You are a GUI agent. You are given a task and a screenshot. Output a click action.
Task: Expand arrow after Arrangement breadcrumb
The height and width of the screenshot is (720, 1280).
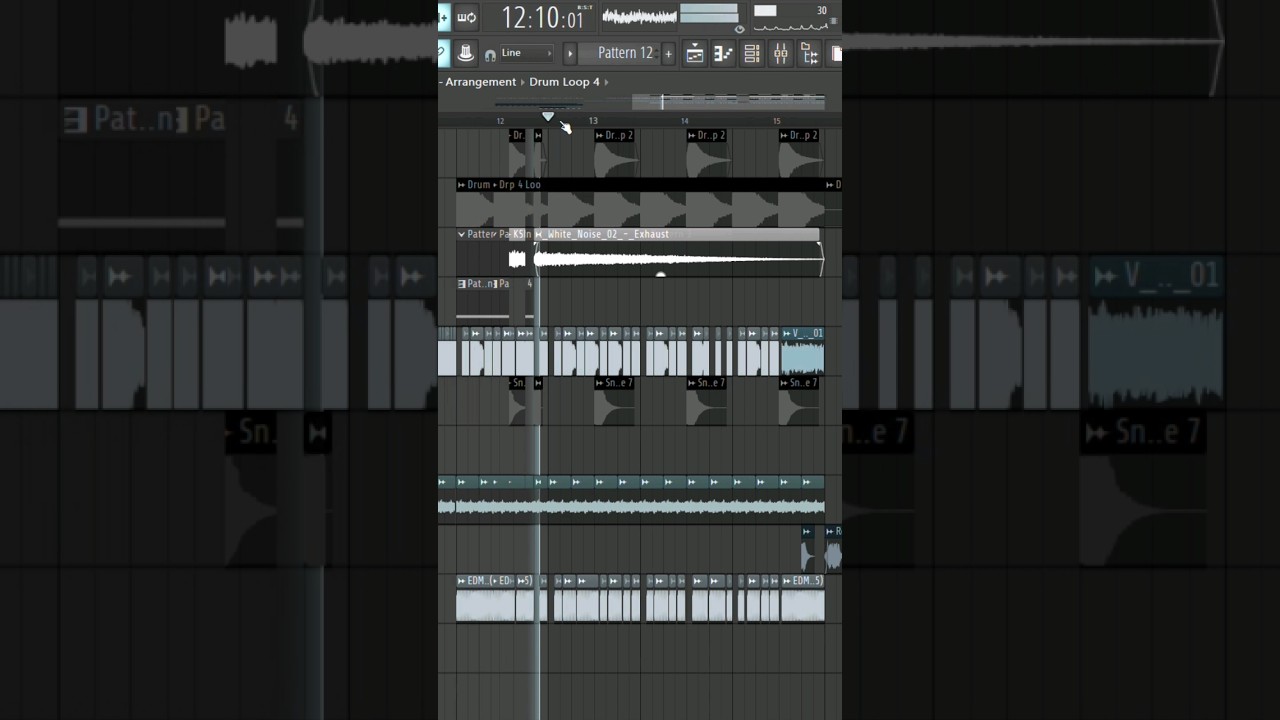coord(523,82)
